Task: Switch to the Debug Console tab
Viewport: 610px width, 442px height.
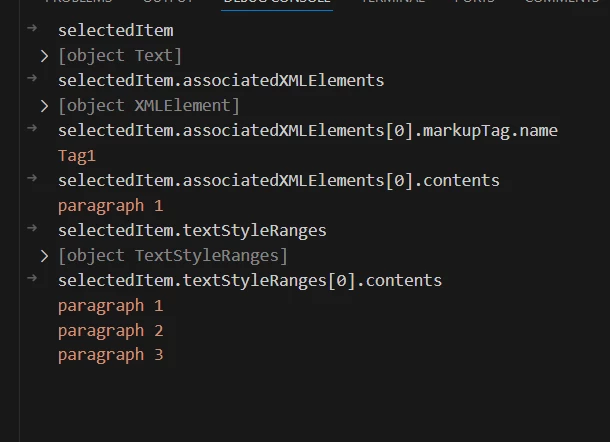Action: [x=277, y=1]
